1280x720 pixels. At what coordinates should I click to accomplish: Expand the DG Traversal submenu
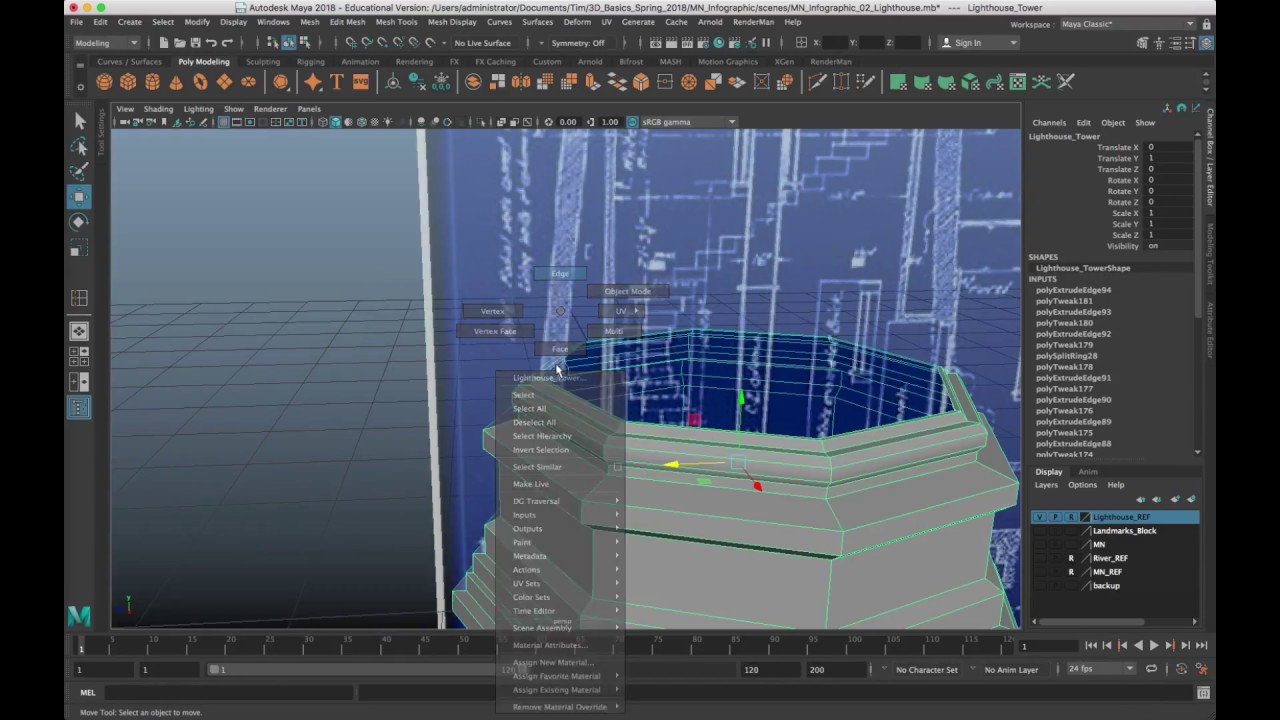pos(565,501)
